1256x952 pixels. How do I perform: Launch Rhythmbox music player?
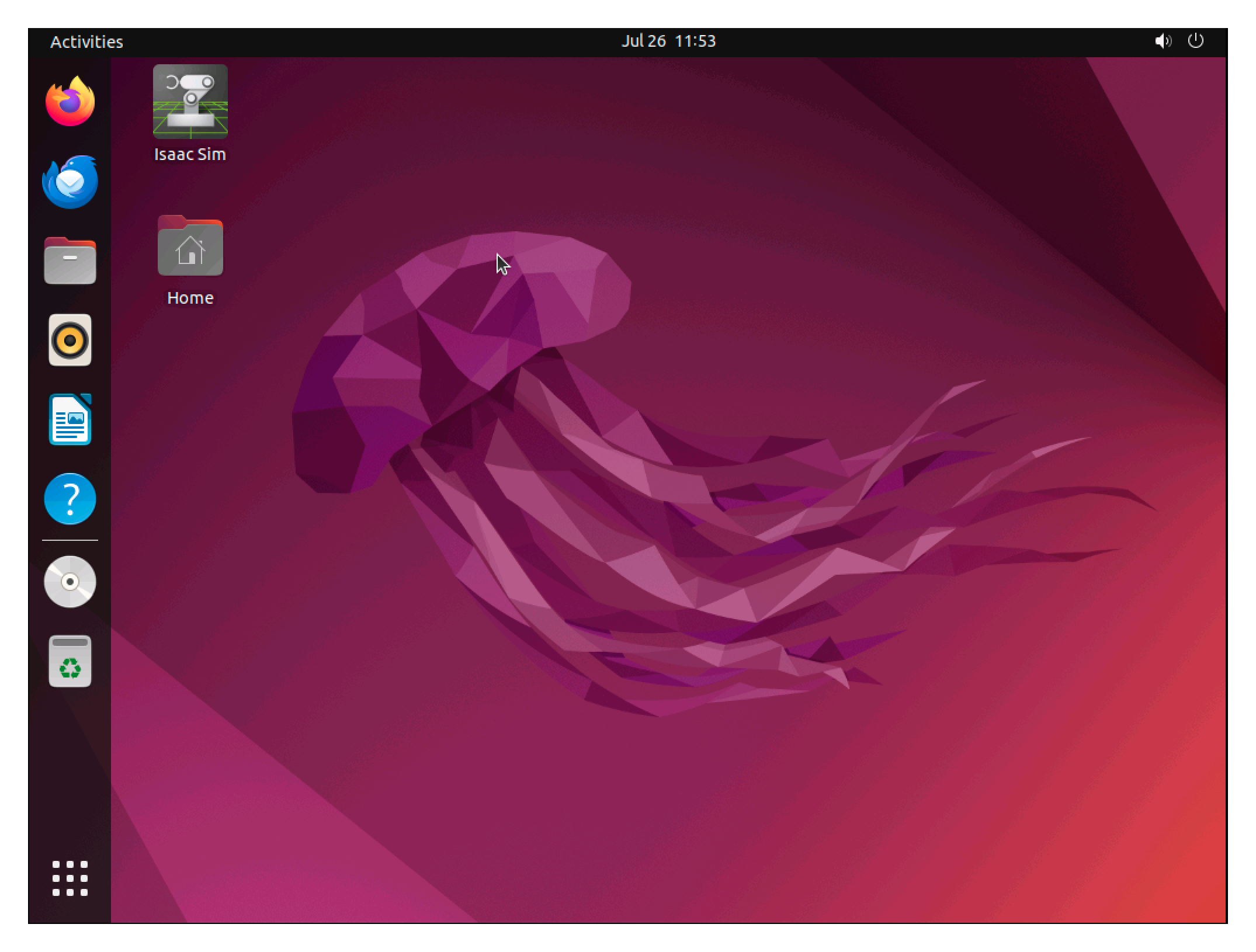click(x=70, y=340)
